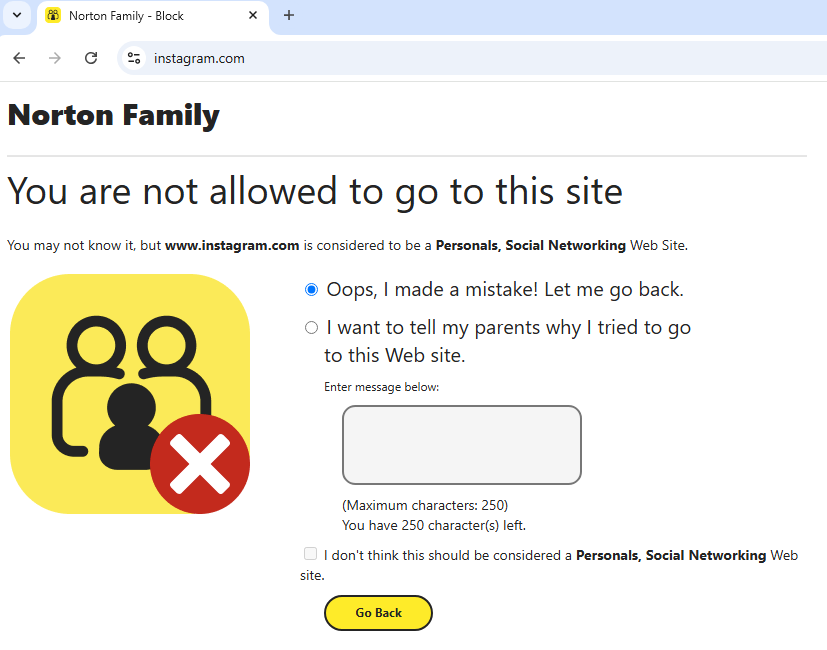Choose 'I want to tell my parents' option
Viewport: 827px width, 650px height.
point(312,328)
